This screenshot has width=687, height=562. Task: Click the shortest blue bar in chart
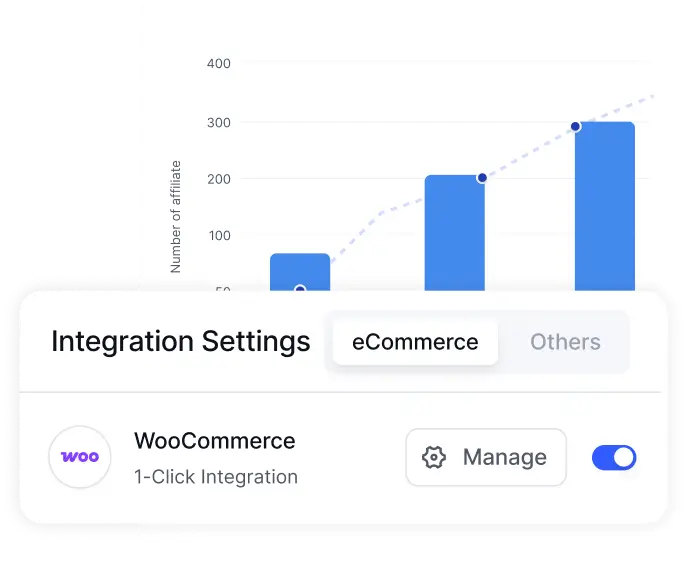(x=300, y=272)
